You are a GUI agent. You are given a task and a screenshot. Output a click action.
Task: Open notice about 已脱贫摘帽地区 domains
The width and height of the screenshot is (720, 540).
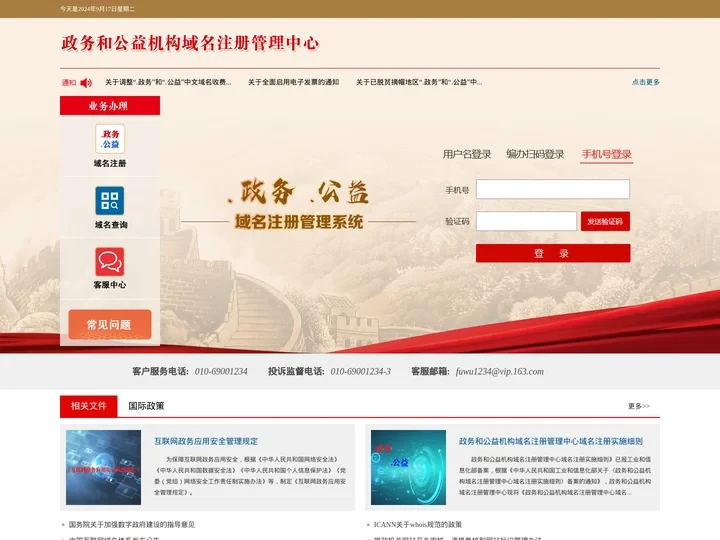point(419,82)
